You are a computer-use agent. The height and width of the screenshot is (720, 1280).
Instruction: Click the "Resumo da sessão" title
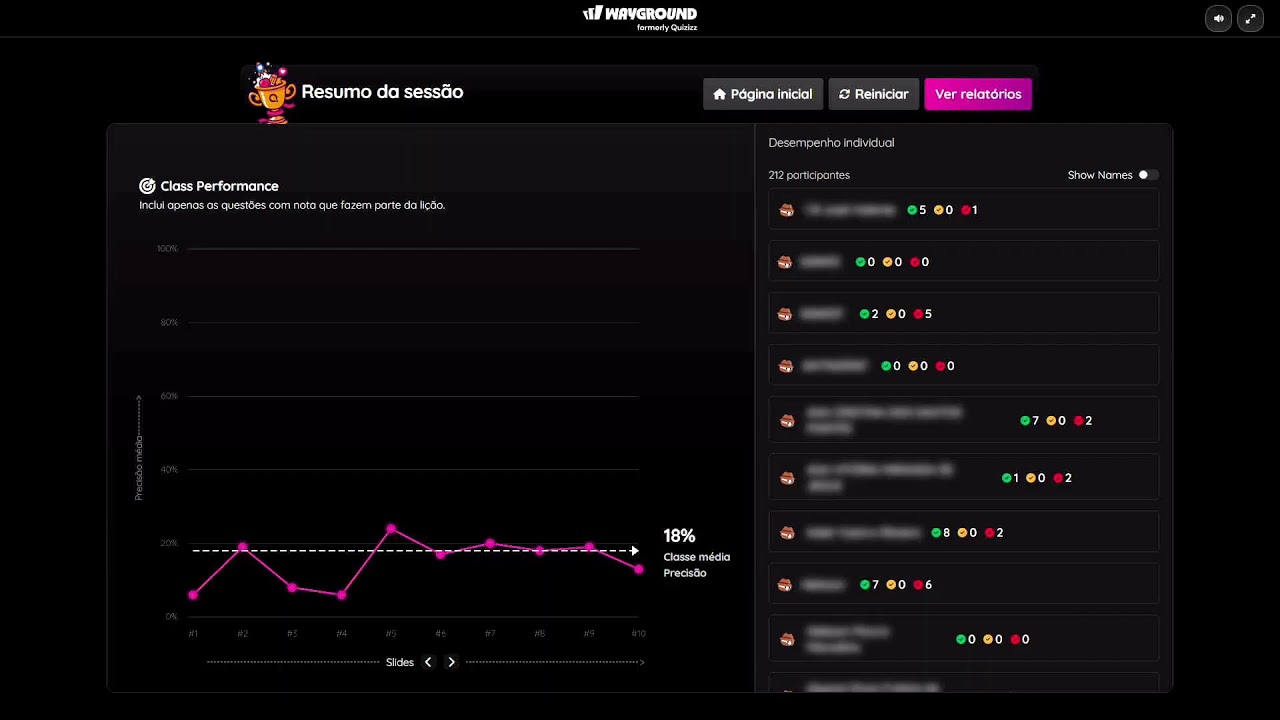[x=382, y=92]
